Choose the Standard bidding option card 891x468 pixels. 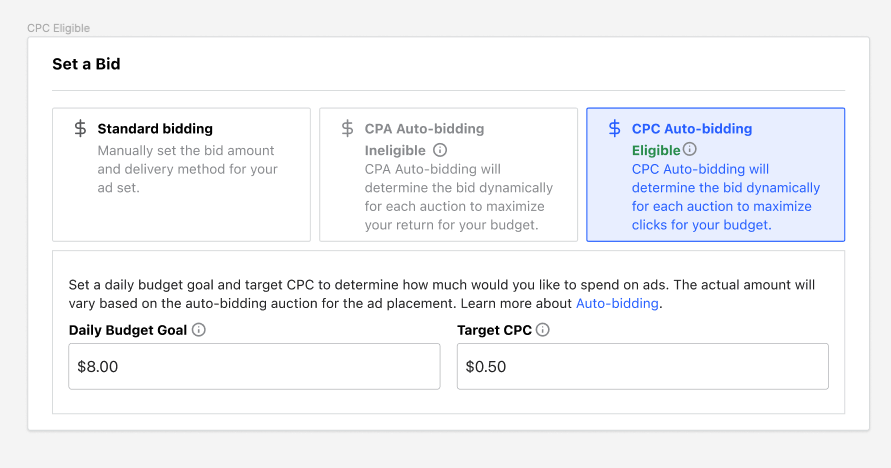point(181,175)
